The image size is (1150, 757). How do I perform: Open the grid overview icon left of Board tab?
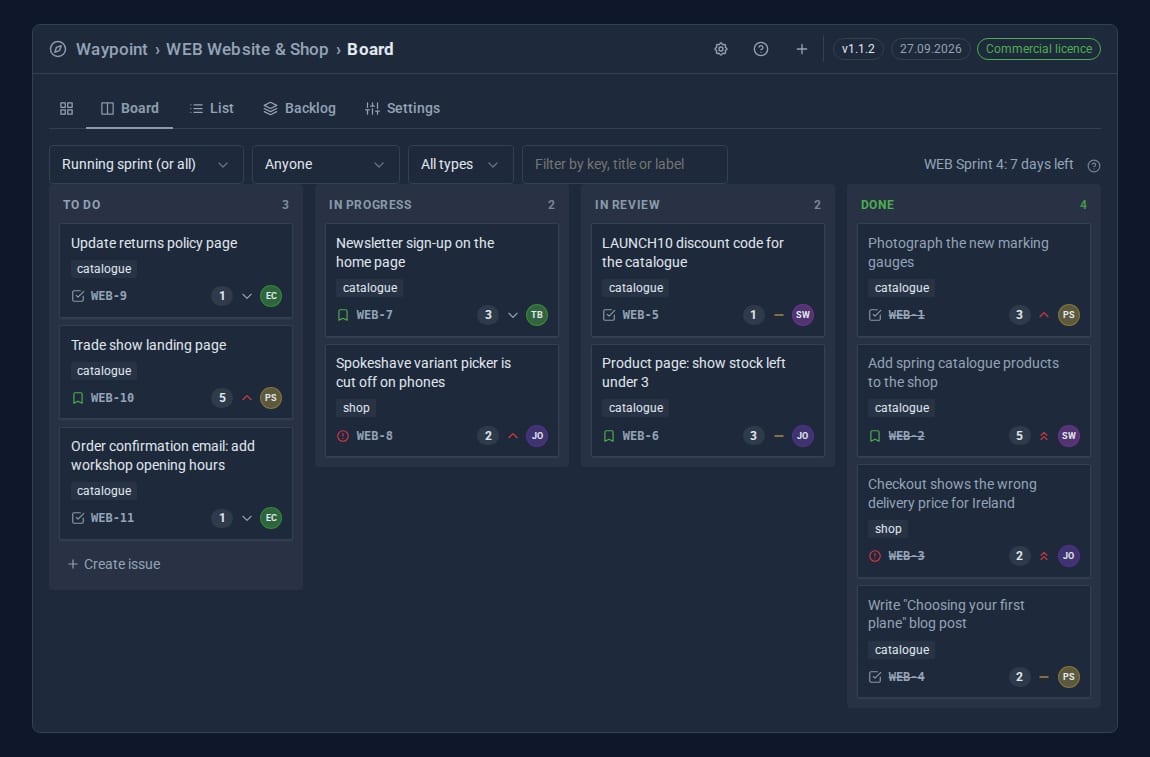click(67, 109)
